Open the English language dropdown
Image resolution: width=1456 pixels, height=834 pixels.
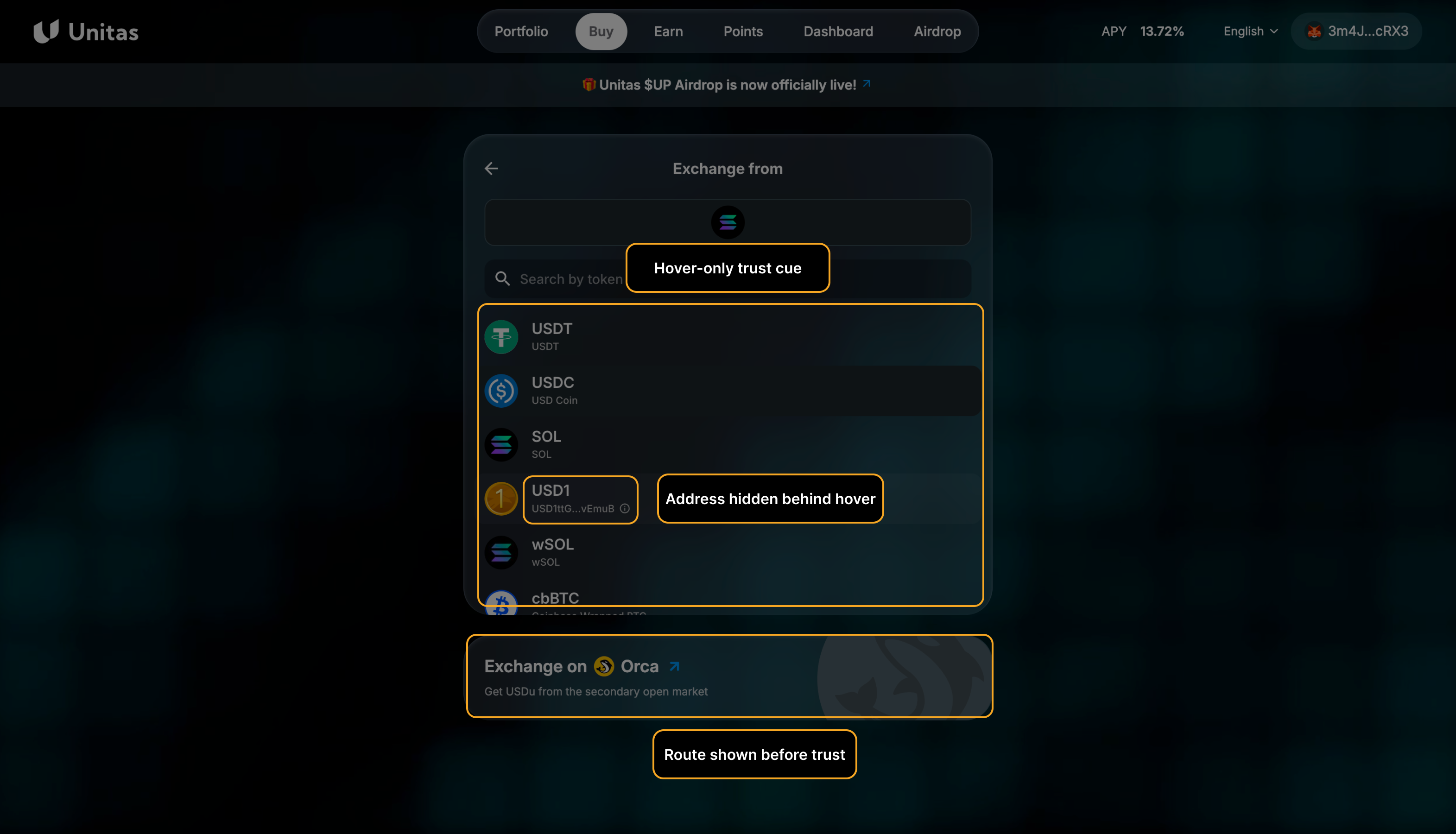coord(1250,32)
